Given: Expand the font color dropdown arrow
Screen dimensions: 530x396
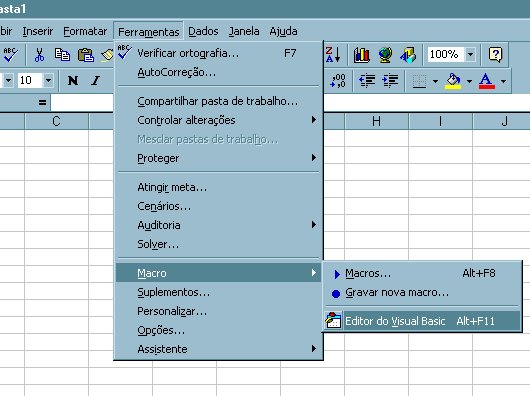Looking at the screenshot, I should click(x=503, y=81).
